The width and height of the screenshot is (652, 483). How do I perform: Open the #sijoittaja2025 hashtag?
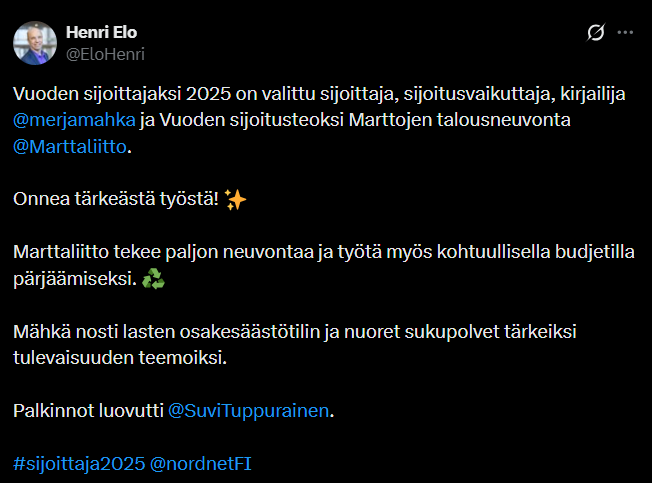tap(78, 463)
